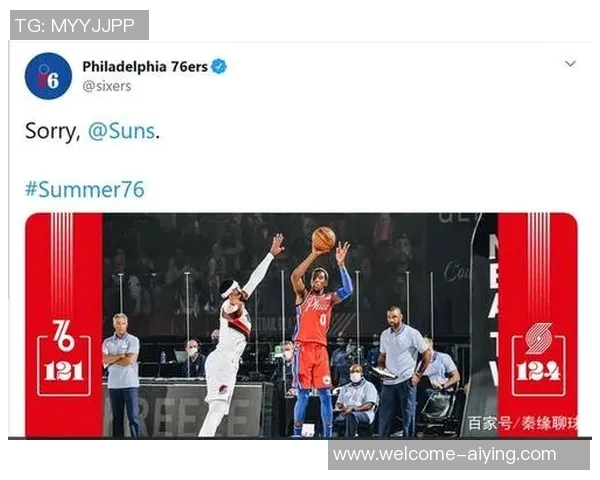
Task: Open the @sixers handle
Action: coord(107,86)
